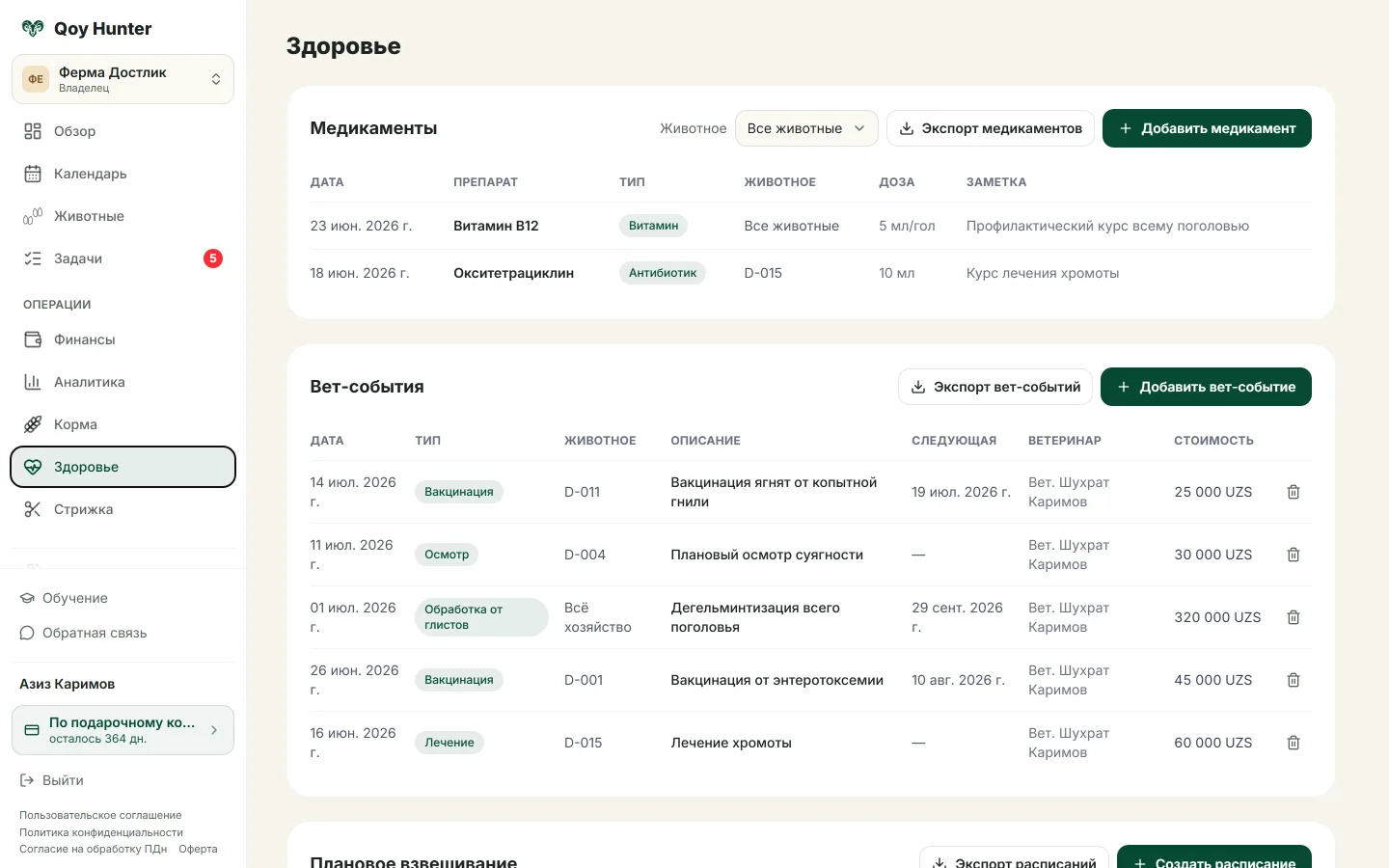
Task: Click the Витамин type tag
Action: tap(653, 226)
